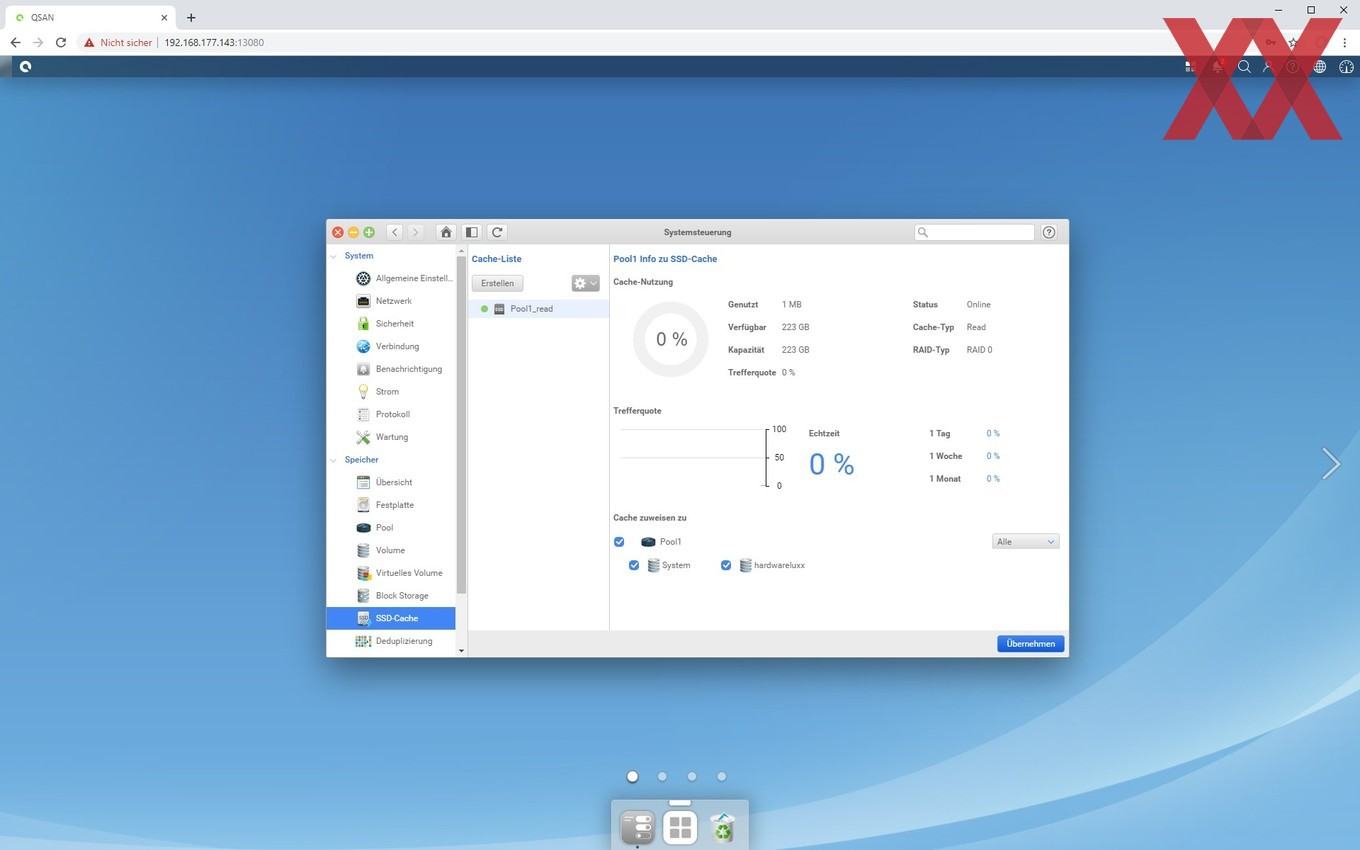1360x850 pixels.
Task: Open the QSAN search magnifier icon
Action: pyautogui.click(x=1244, y=67)
